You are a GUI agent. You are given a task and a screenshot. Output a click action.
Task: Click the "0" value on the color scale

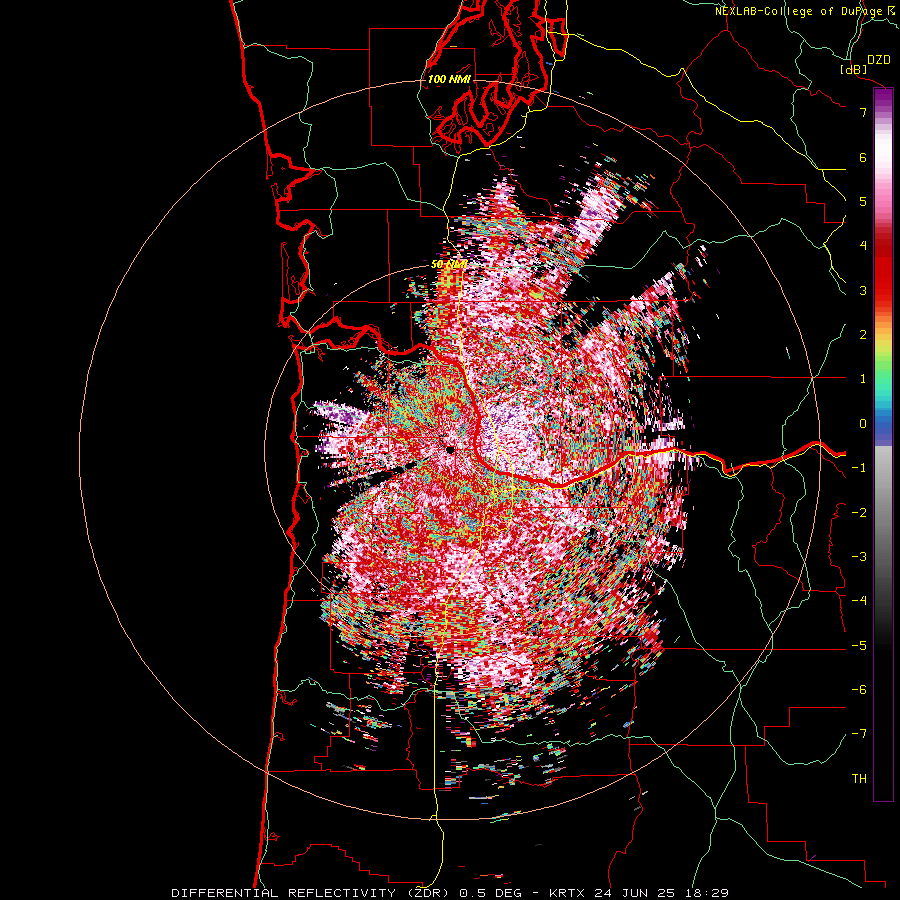(863, 424)
